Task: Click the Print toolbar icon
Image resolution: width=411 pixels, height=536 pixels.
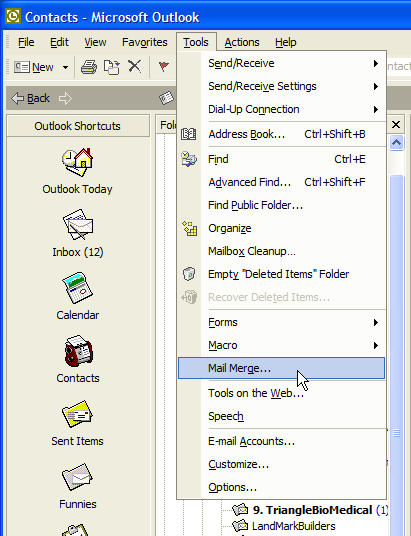Action: point(89,67)
